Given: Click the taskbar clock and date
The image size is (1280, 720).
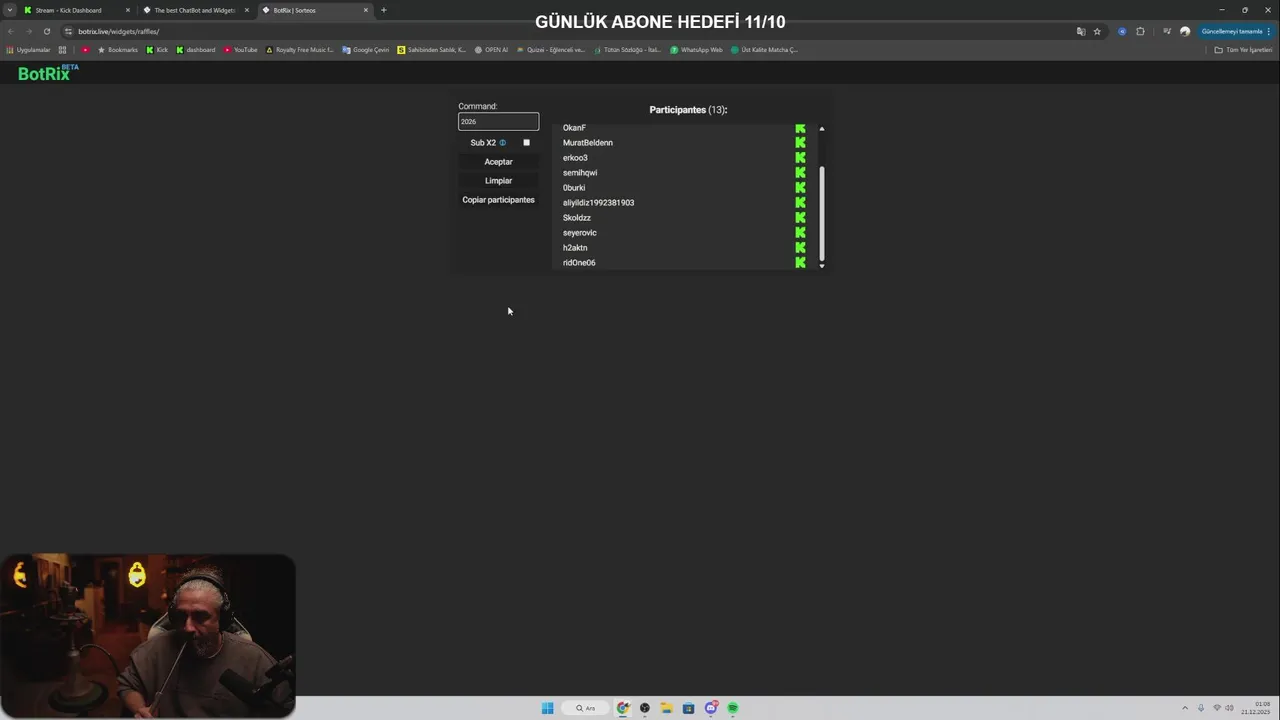Looking at the screenshot, I should (x=1255, y=708).
